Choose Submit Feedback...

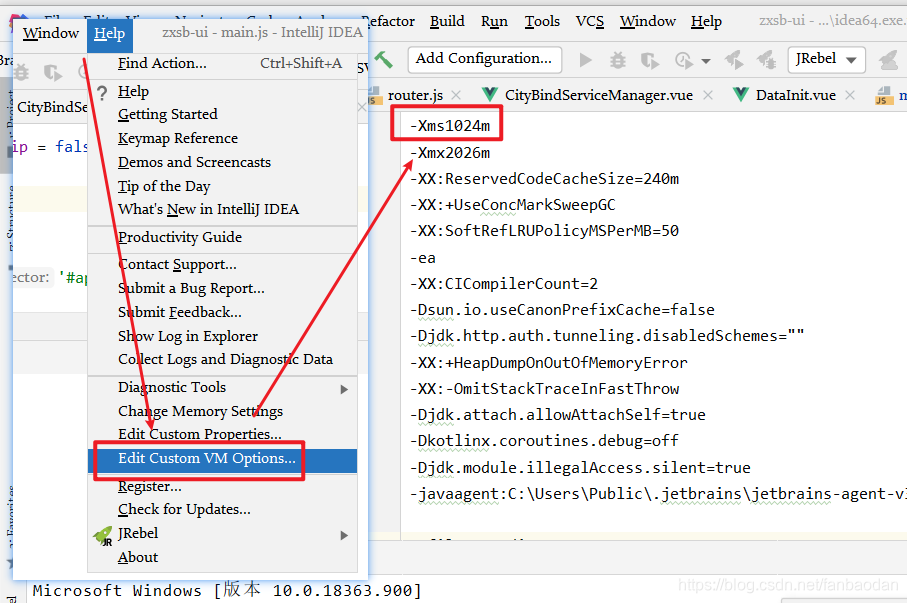coord(223,312)
